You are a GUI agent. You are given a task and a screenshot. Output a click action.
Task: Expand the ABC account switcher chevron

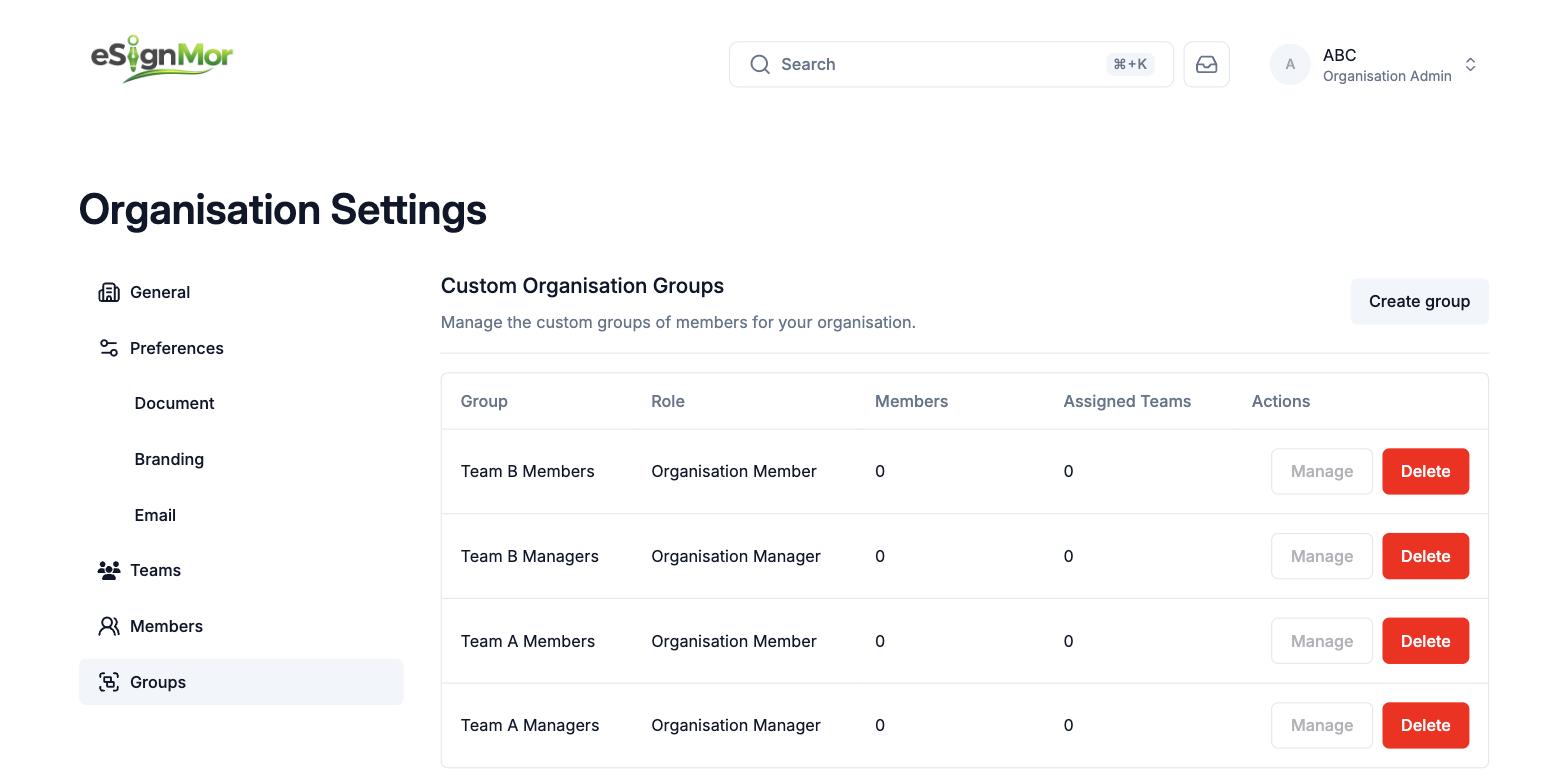pyautogui.click(x=1470, y=64)
